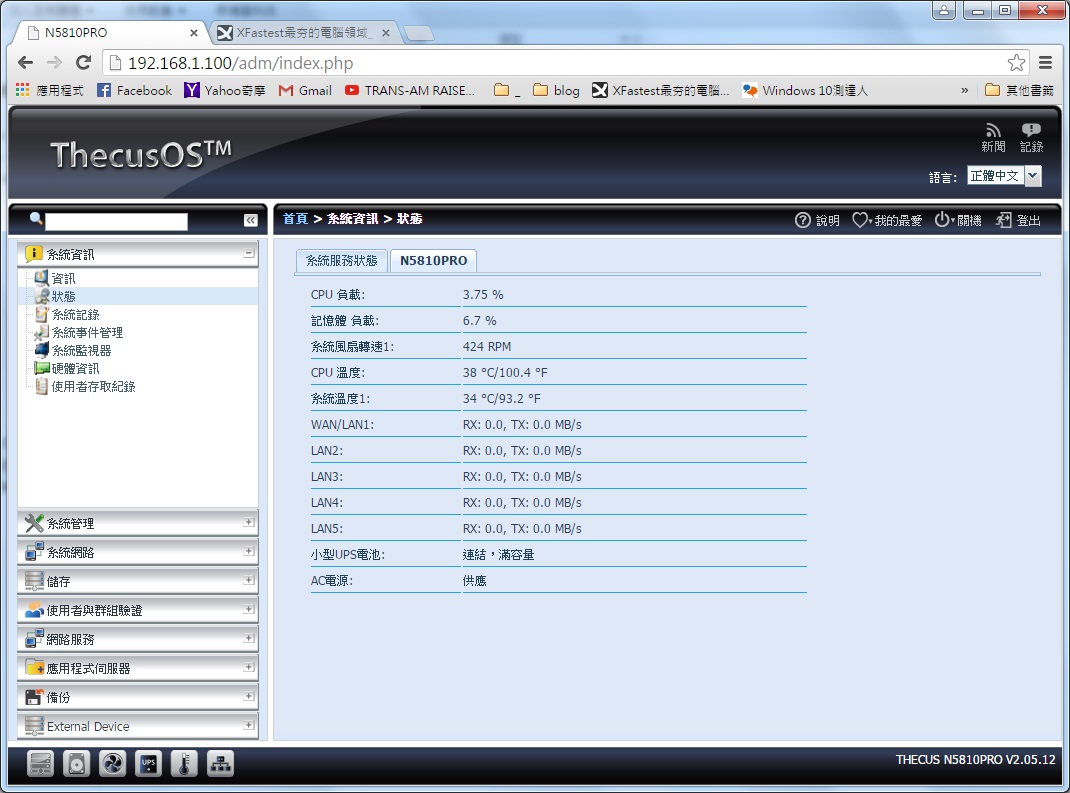Click the 登出 logout button
This screenshot has height=793, width=1070.
[1018, 220]
